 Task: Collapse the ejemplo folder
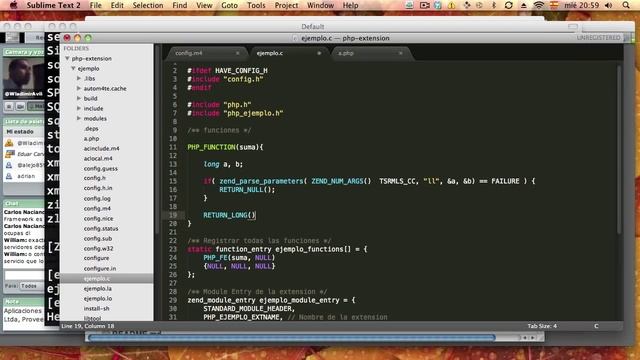click(73, 69)
